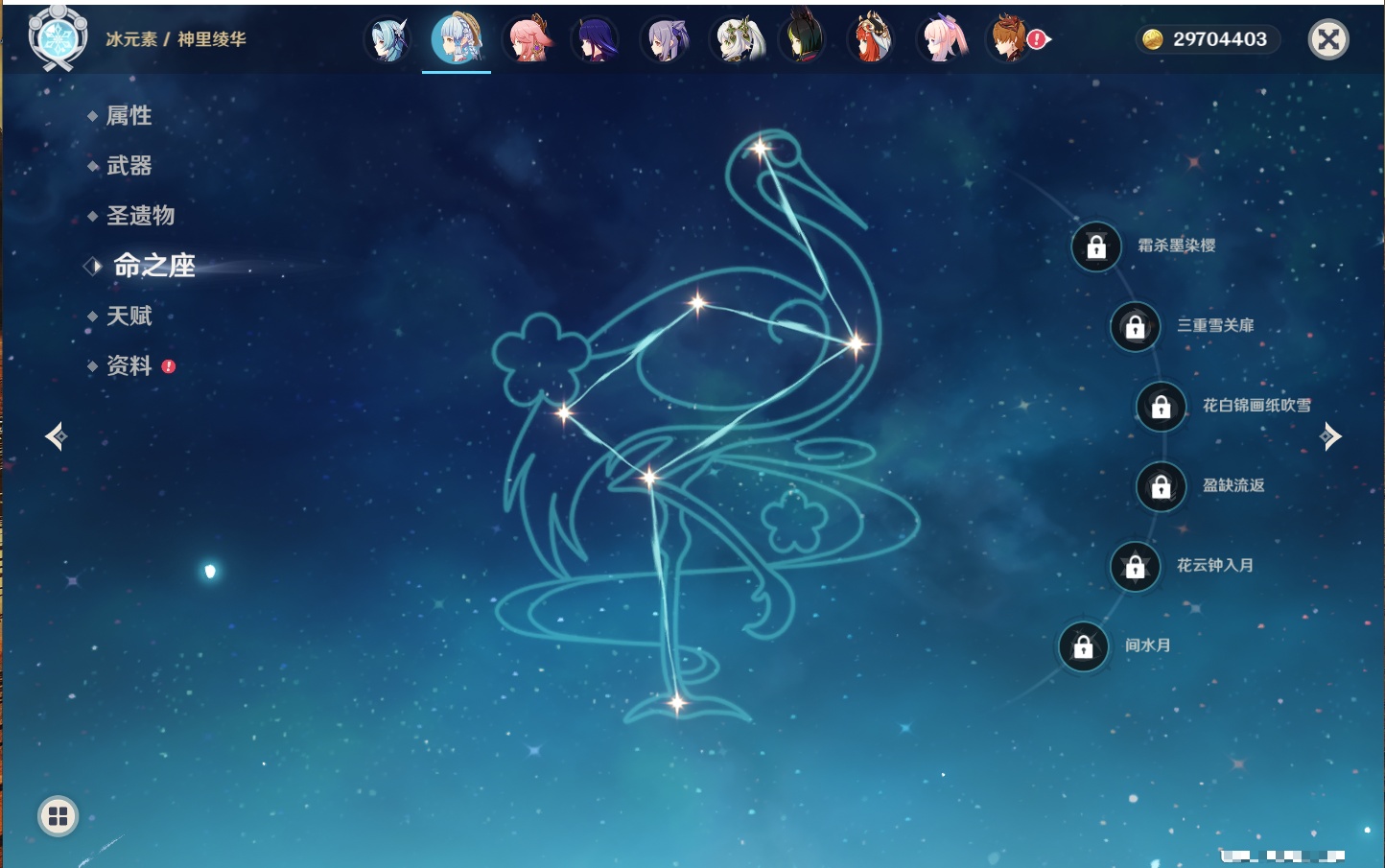Go to next character with right arrow
Screen dimensions: 1385x868
pos(1330,436)
